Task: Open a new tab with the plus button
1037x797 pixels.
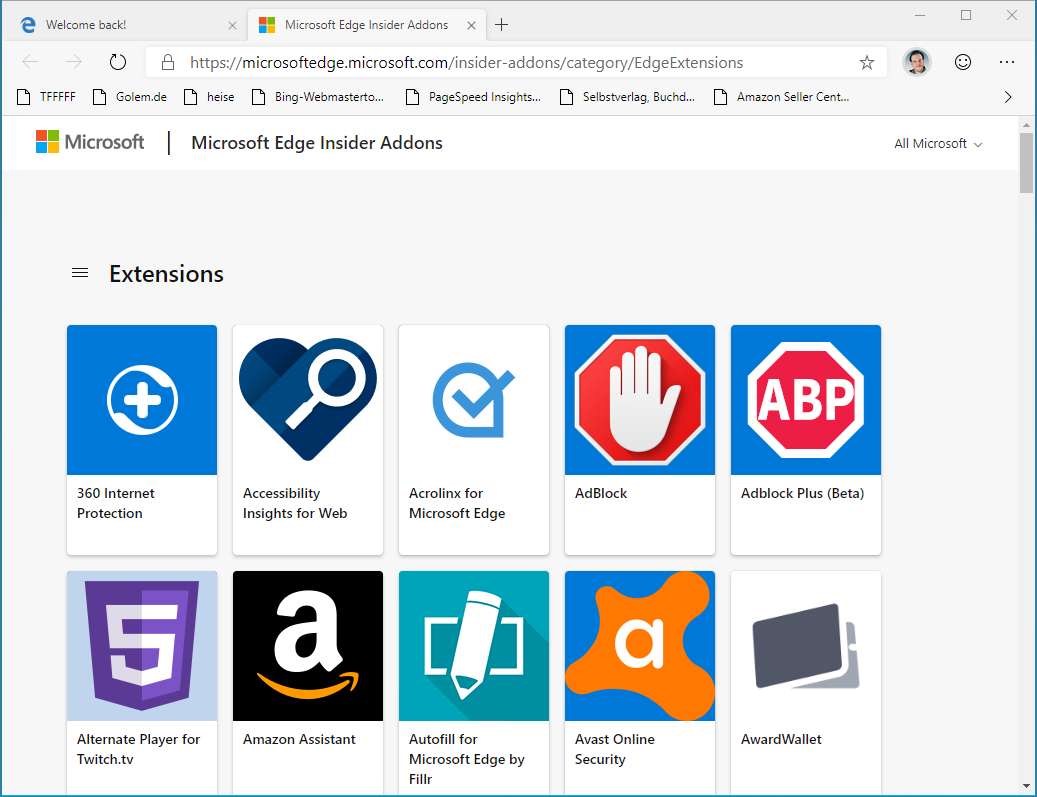Action: [501, 25]
